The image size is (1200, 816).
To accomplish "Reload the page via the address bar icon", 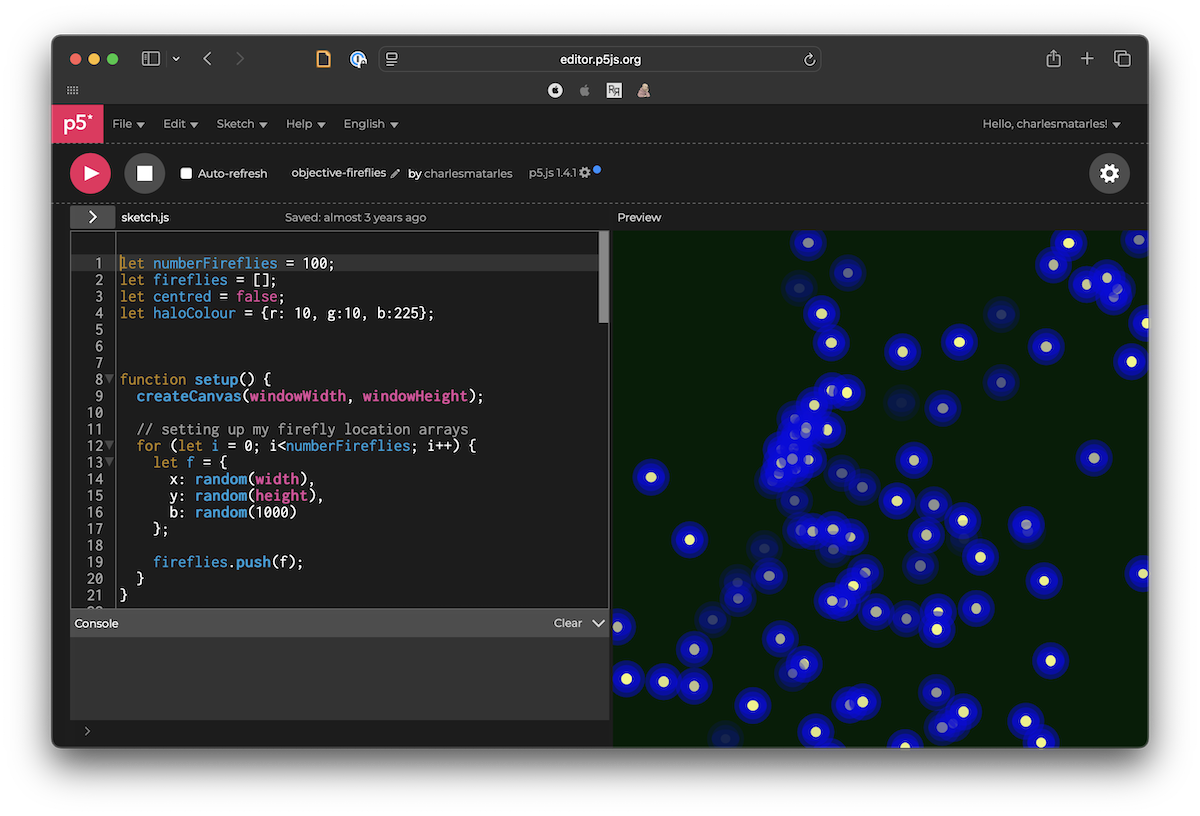I will point(809,59).
